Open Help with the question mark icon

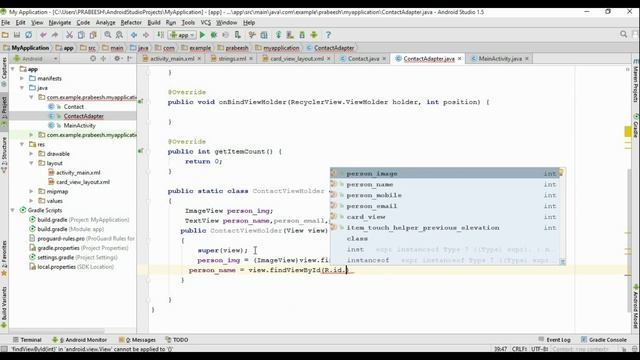tap(328, 35)
